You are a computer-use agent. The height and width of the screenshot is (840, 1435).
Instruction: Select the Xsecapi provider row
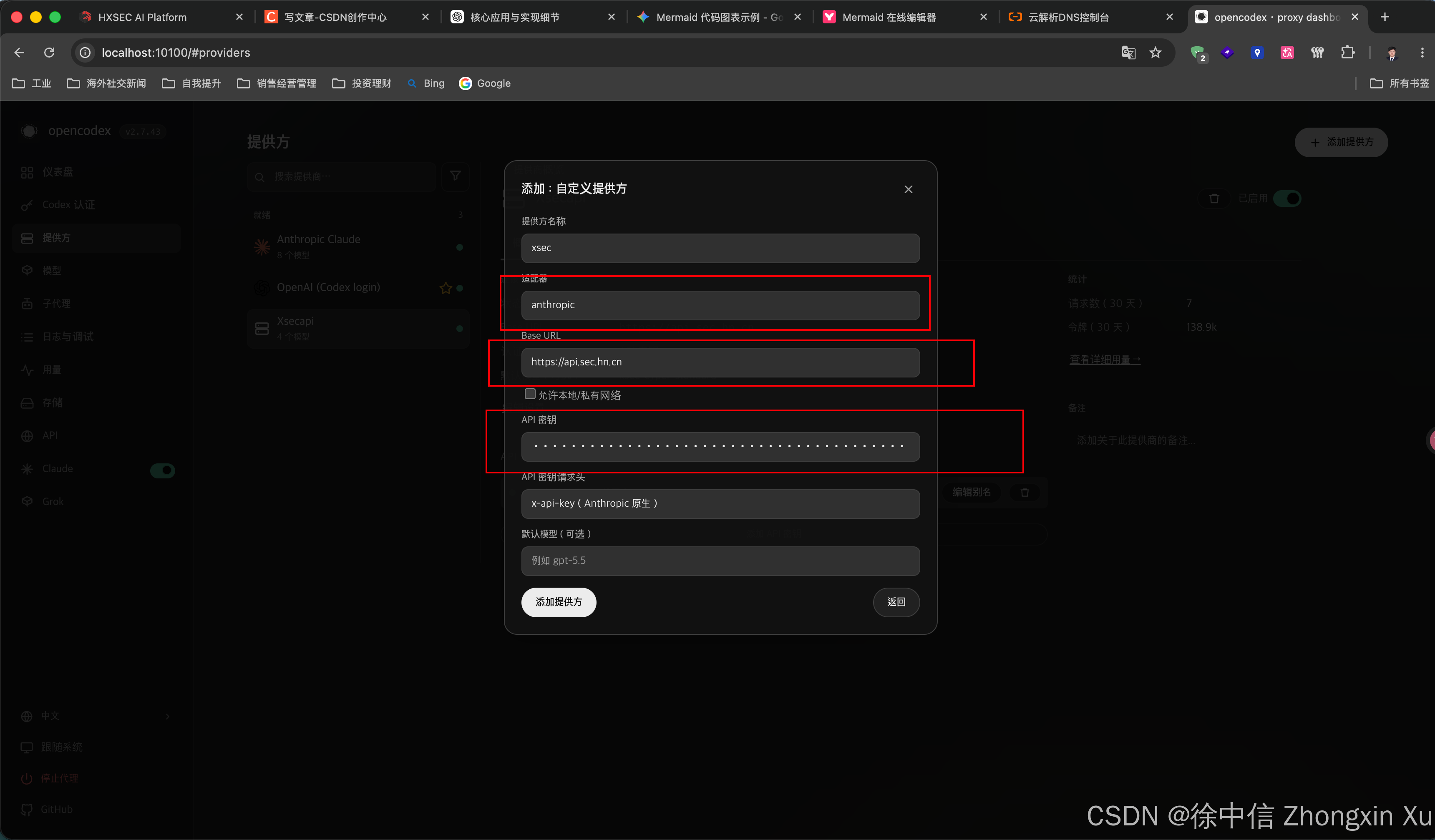pos(359,328)
